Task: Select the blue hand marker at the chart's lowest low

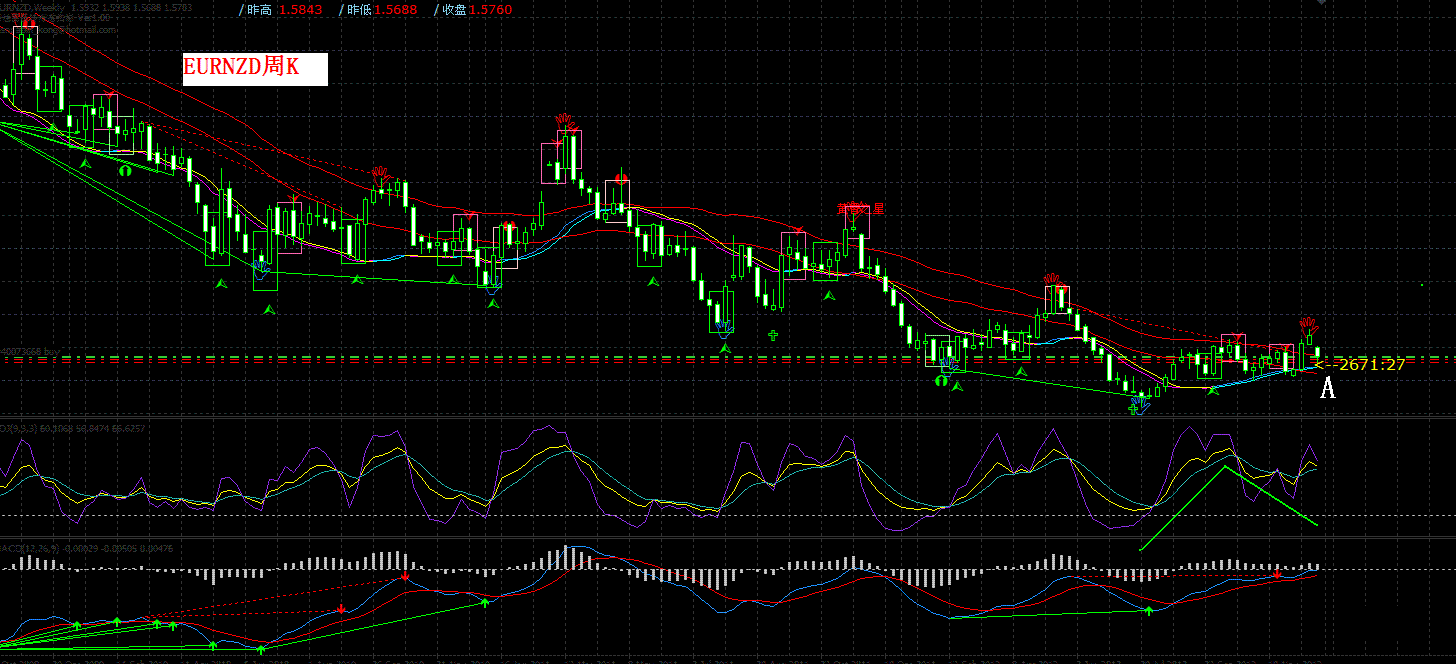Action: 1139,407
